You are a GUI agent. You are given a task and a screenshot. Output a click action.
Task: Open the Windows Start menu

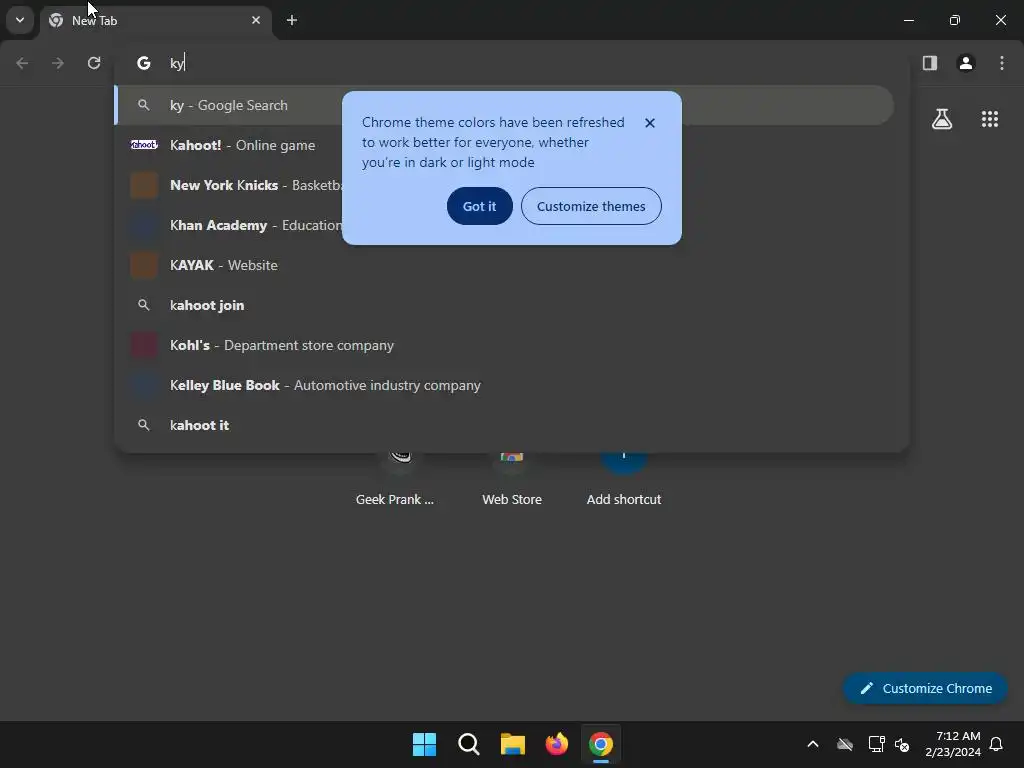click(424, 744)
